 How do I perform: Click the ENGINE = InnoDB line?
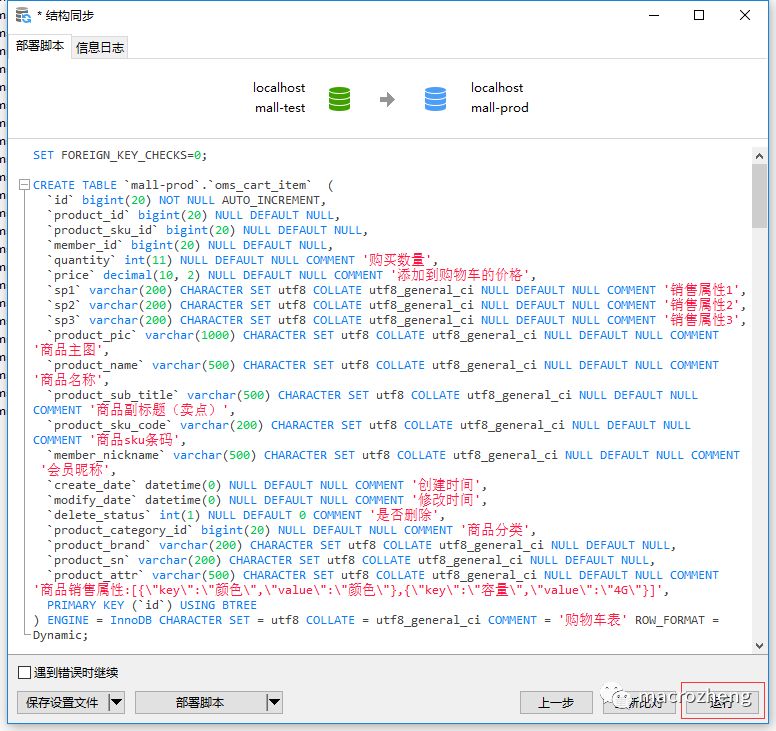[376, 620]
